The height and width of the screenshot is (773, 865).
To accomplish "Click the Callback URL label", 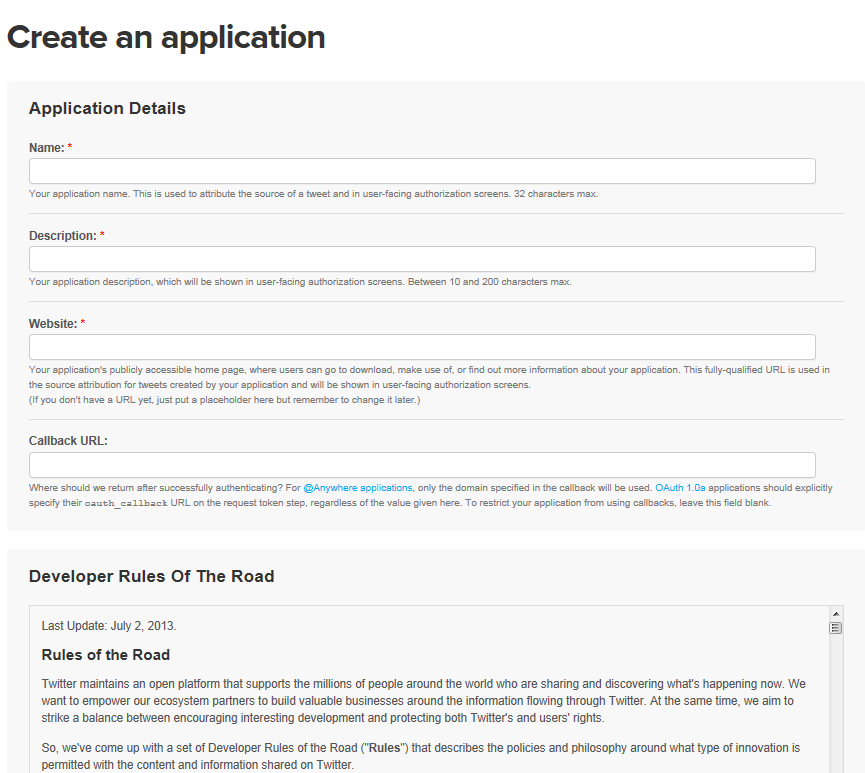I will click(x=68, y=441).
